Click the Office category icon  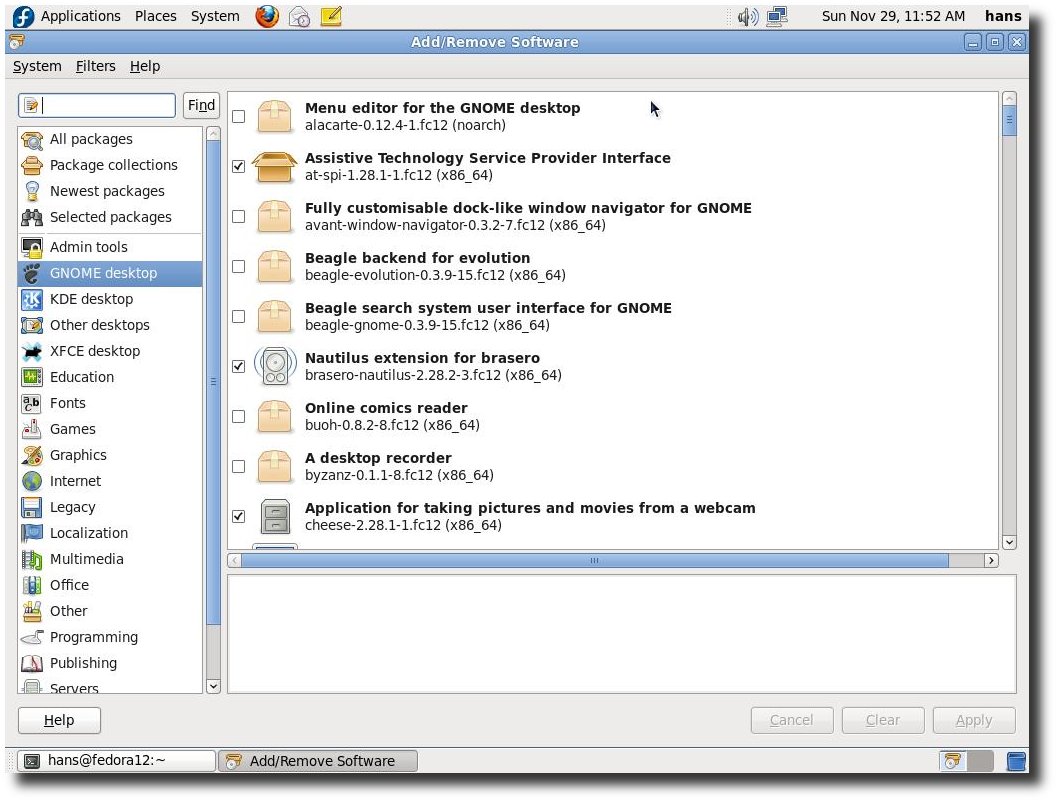[32, 585]
